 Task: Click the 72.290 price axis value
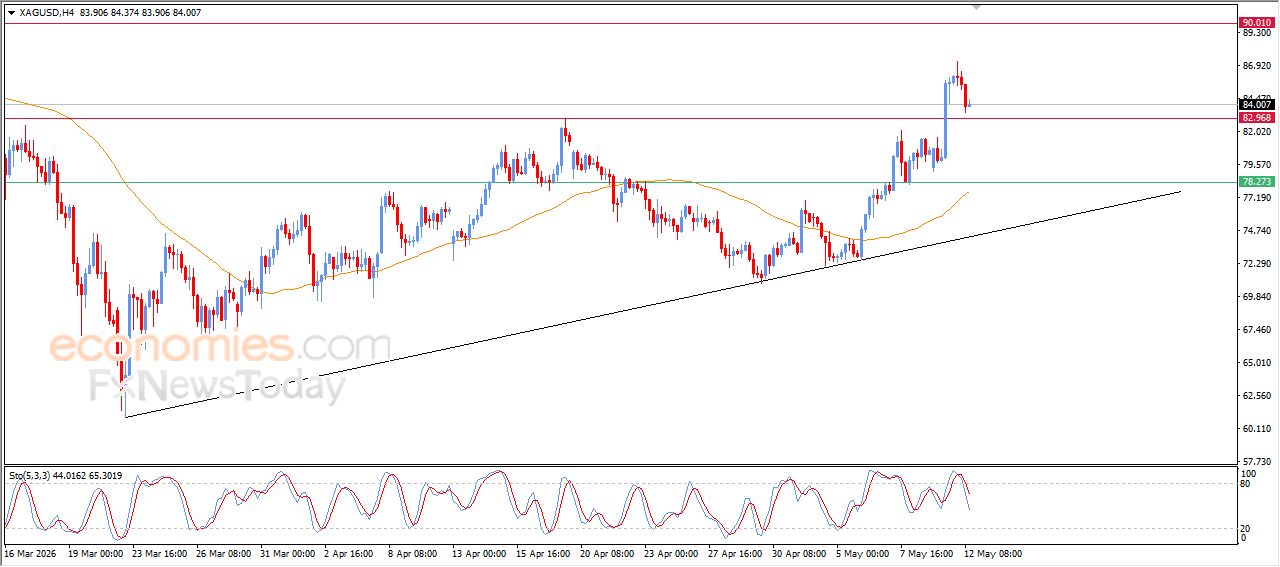(x=1256, y=263)
